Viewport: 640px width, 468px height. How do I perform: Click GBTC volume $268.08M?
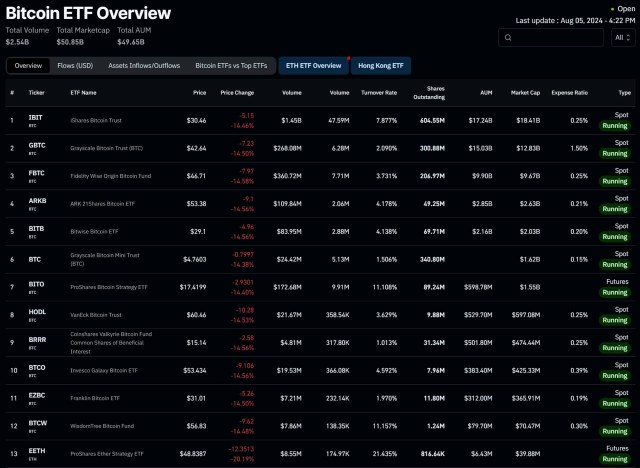coord(287,148)
